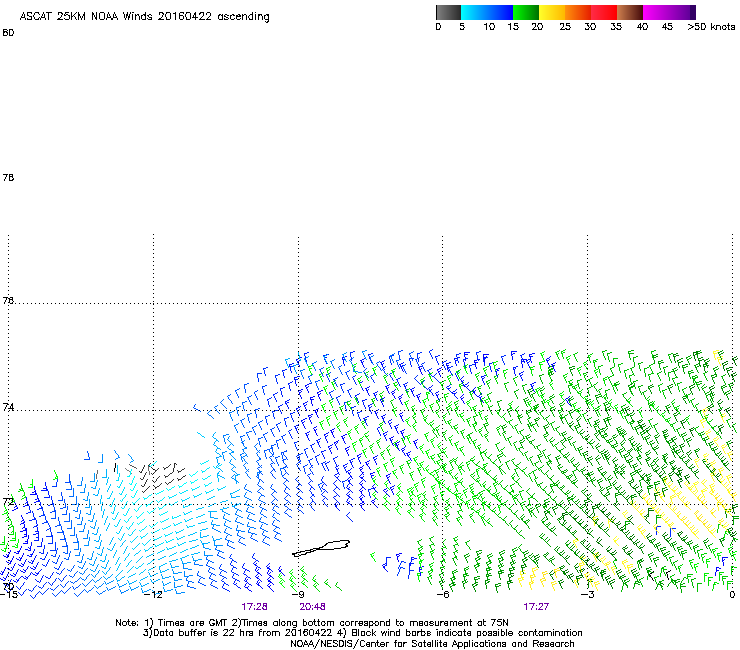Click the latitude label 74
The image size is (740, 650).
point(8,407)
